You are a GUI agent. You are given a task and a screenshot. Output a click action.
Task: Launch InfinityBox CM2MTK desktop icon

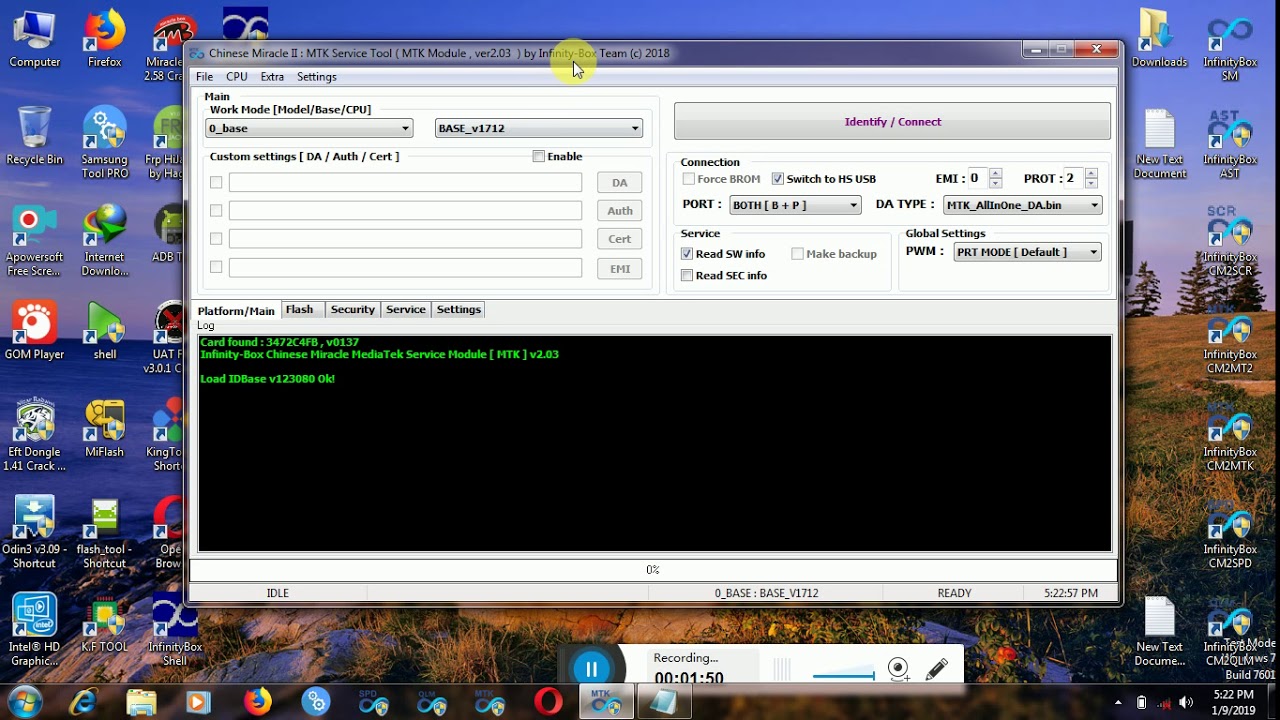pos(1230,436)
